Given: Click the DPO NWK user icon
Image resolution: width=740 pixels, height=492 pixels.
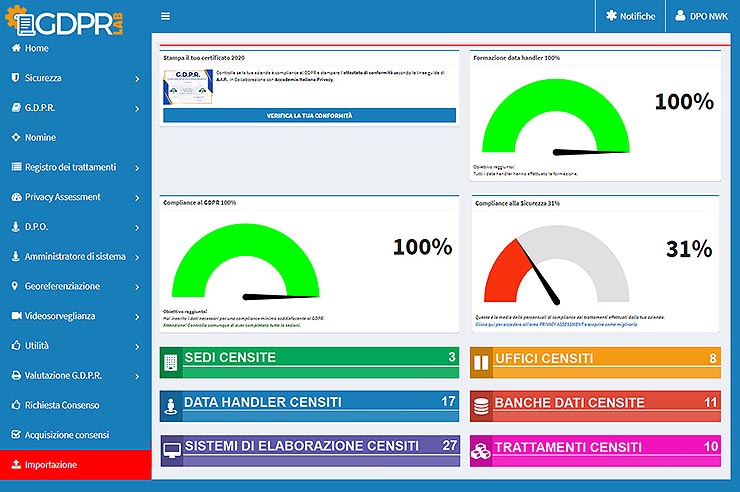Looking at the screenshot, I should click(x=680, y=16).
